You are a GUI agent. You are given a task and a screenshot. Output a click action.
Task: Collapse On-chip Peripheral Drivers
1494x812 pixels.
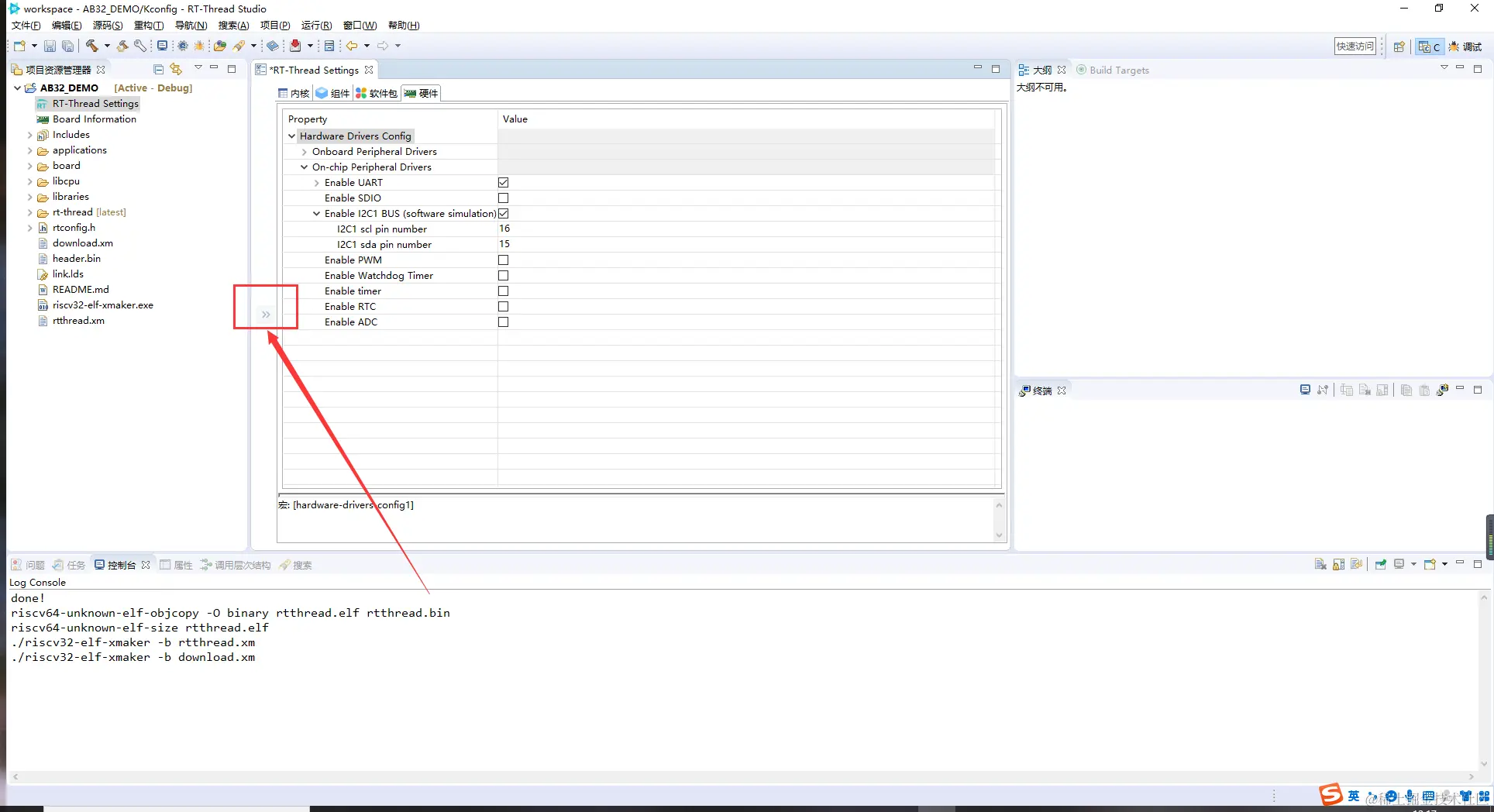click(x=304, y=167)
